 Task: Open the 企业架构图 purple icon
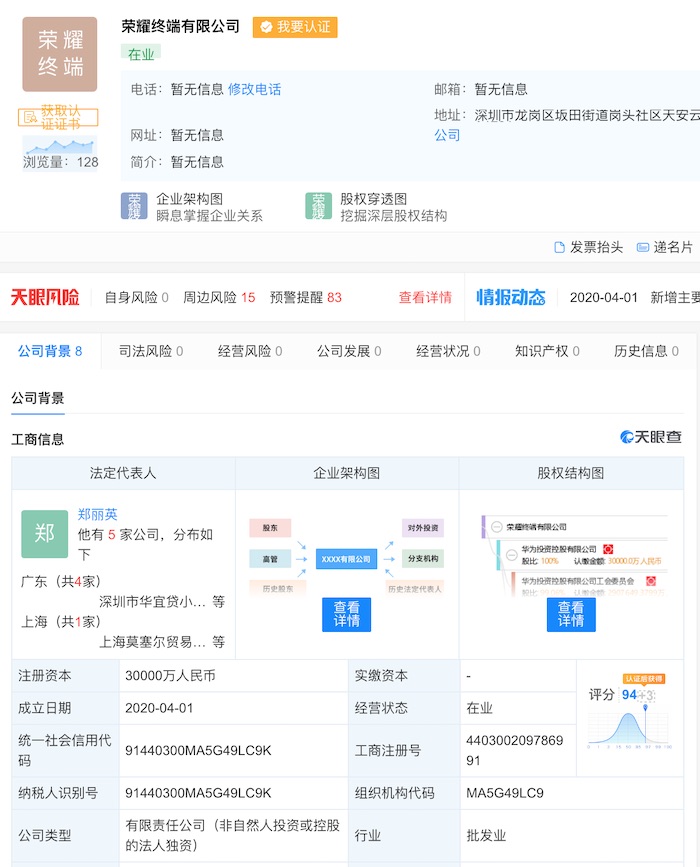(x=134, y=207)
